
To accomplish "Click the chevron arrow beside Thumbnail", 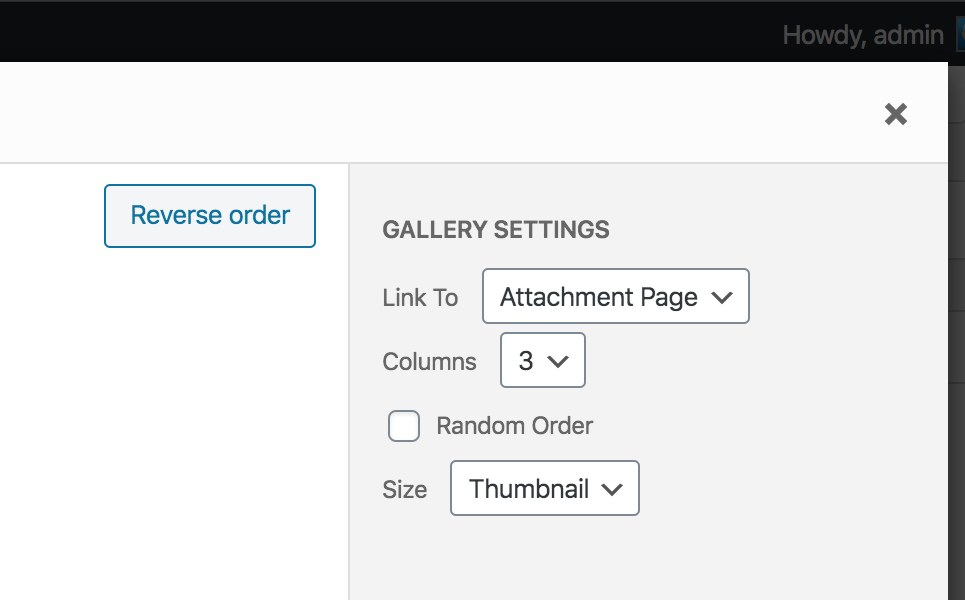I will pos(612,490).
